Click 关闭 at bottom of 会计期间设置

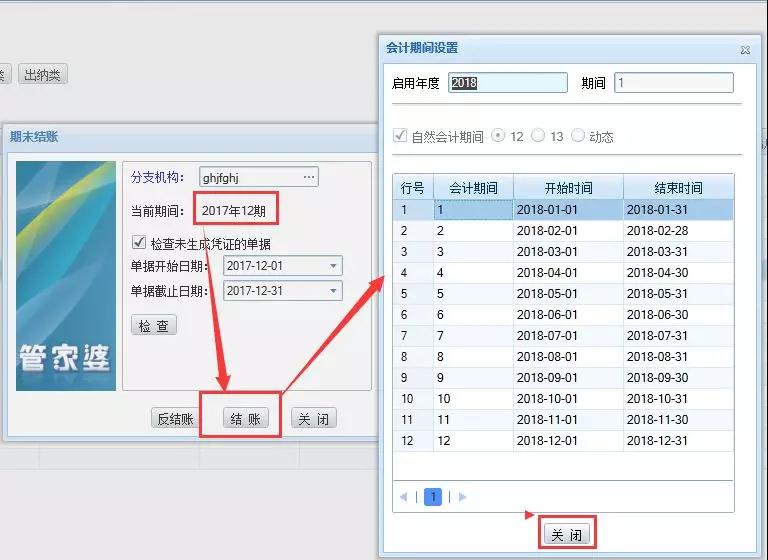click(567, 535)
